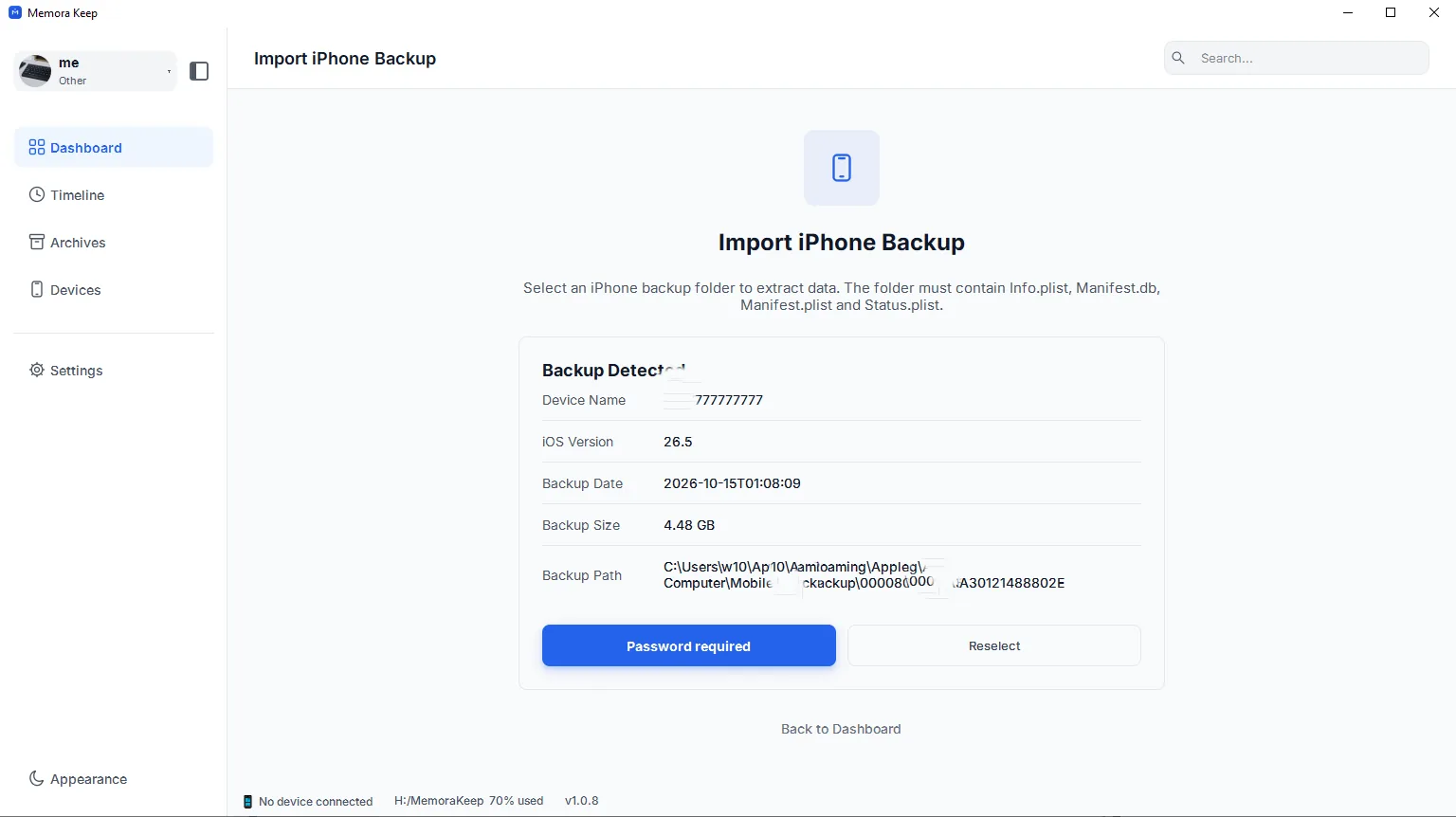Click the Archives box icon
The image size is (1456, 817).
coord(37,242)
